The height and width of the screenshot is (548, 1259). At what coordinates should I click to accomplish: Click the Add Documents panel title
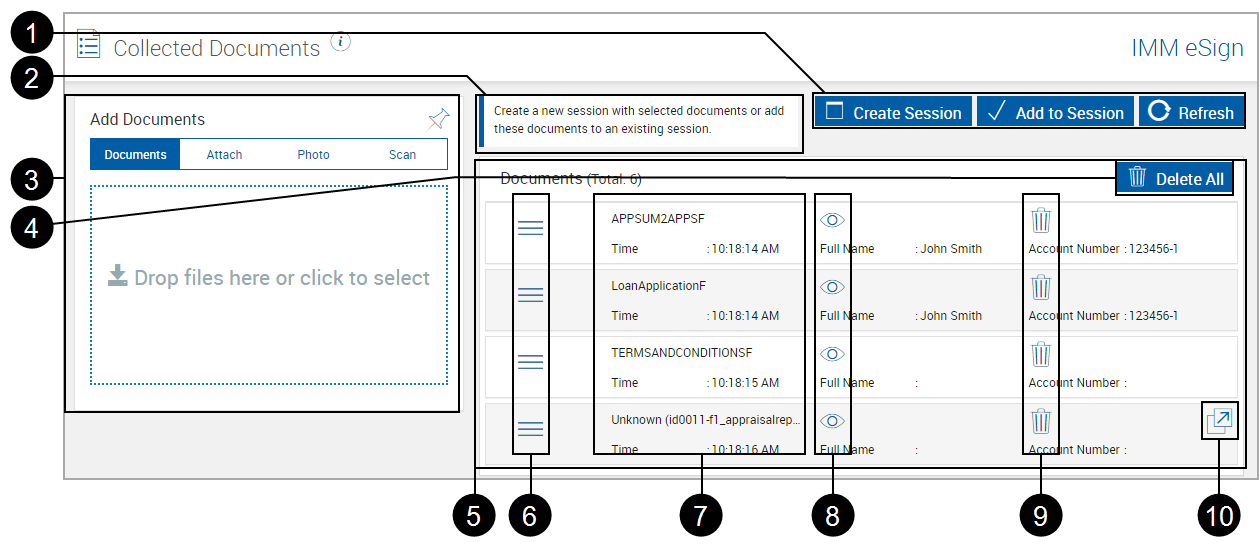coord(147,119)
